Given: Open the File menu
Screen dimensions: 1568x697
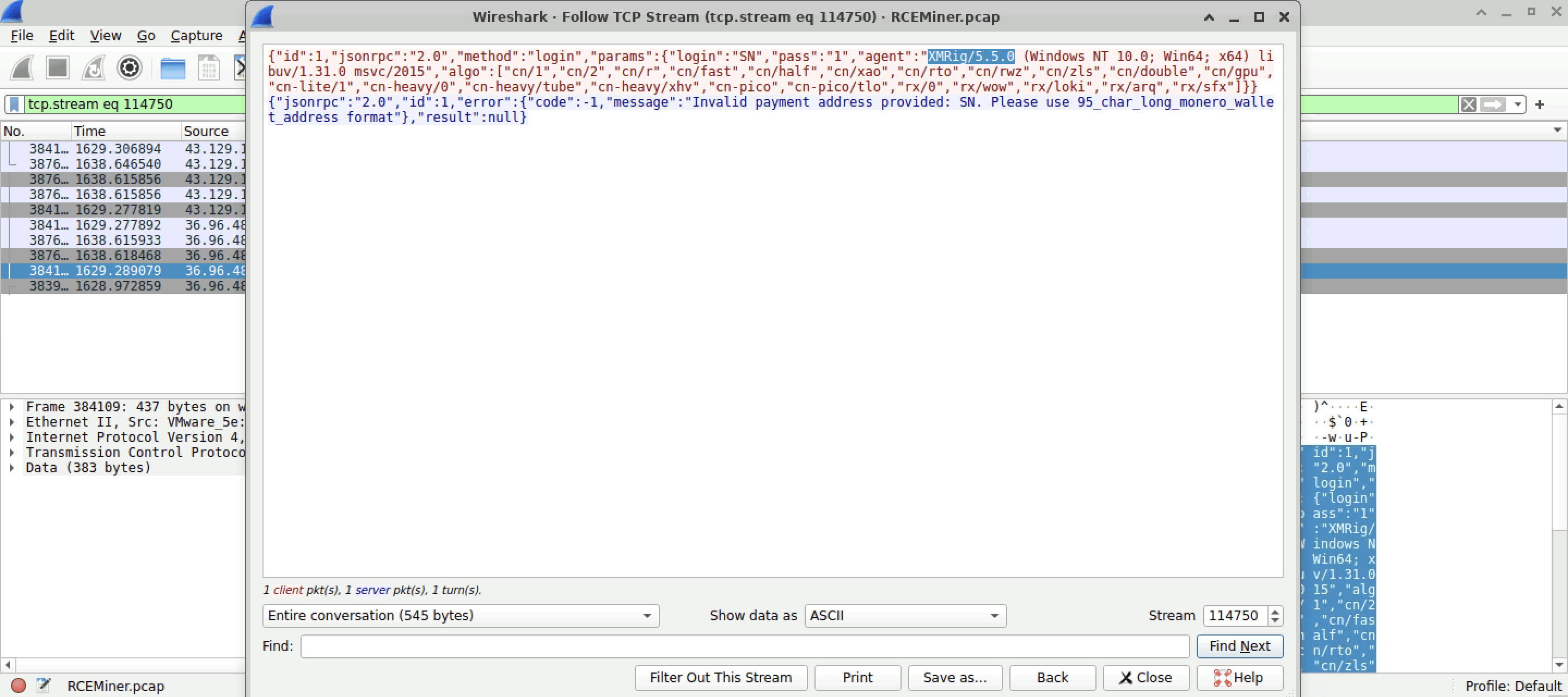Looking at the screenshot, I should click(x=22, y=35).
